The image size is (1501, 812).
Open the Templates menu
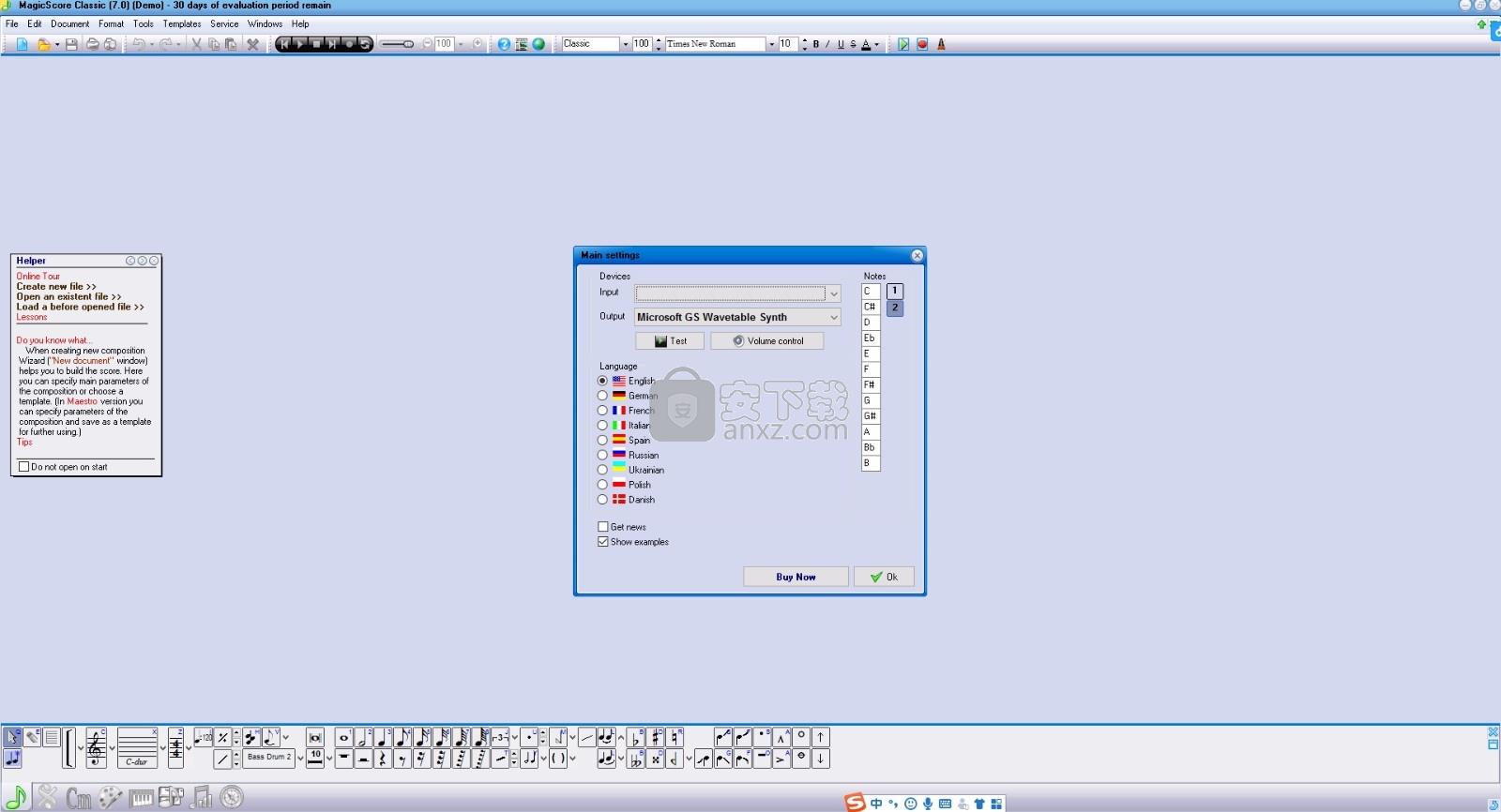click(x=182, y=24)
